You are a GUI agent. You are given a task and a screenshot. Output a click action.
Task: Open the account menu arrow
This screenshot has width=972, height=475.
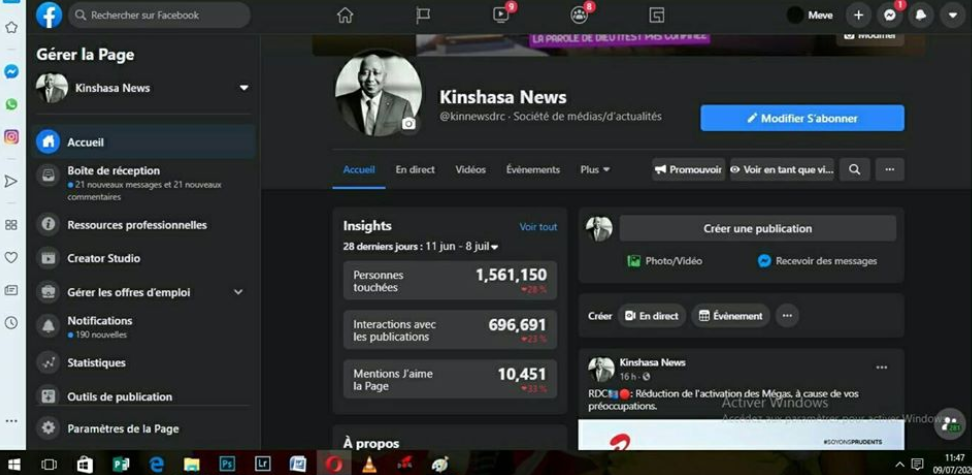pyautogui.click(x=953, y=16)
